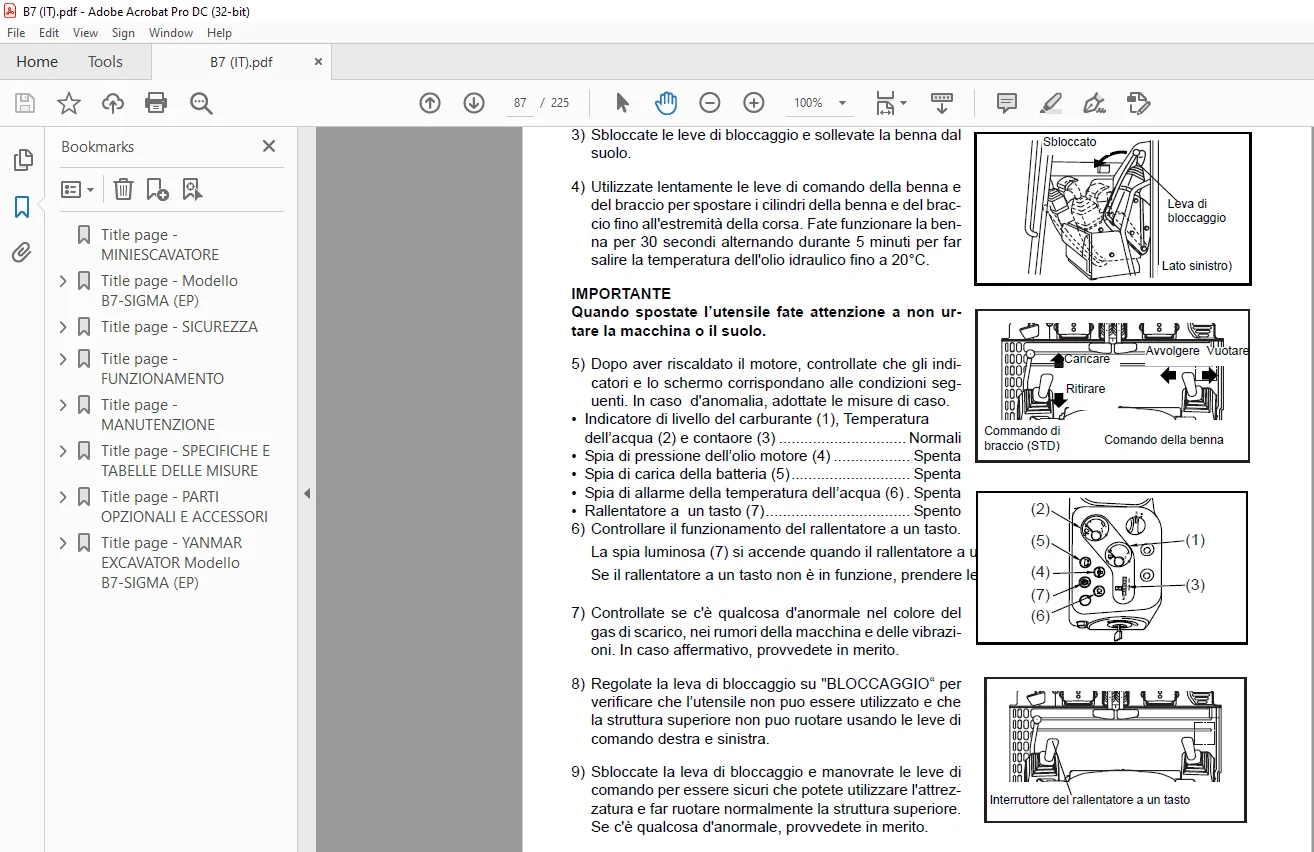Choose the Selection arrow tool
Image resolution: width=1314 pixels, height=852 pixels.
(x=622, y=103)
